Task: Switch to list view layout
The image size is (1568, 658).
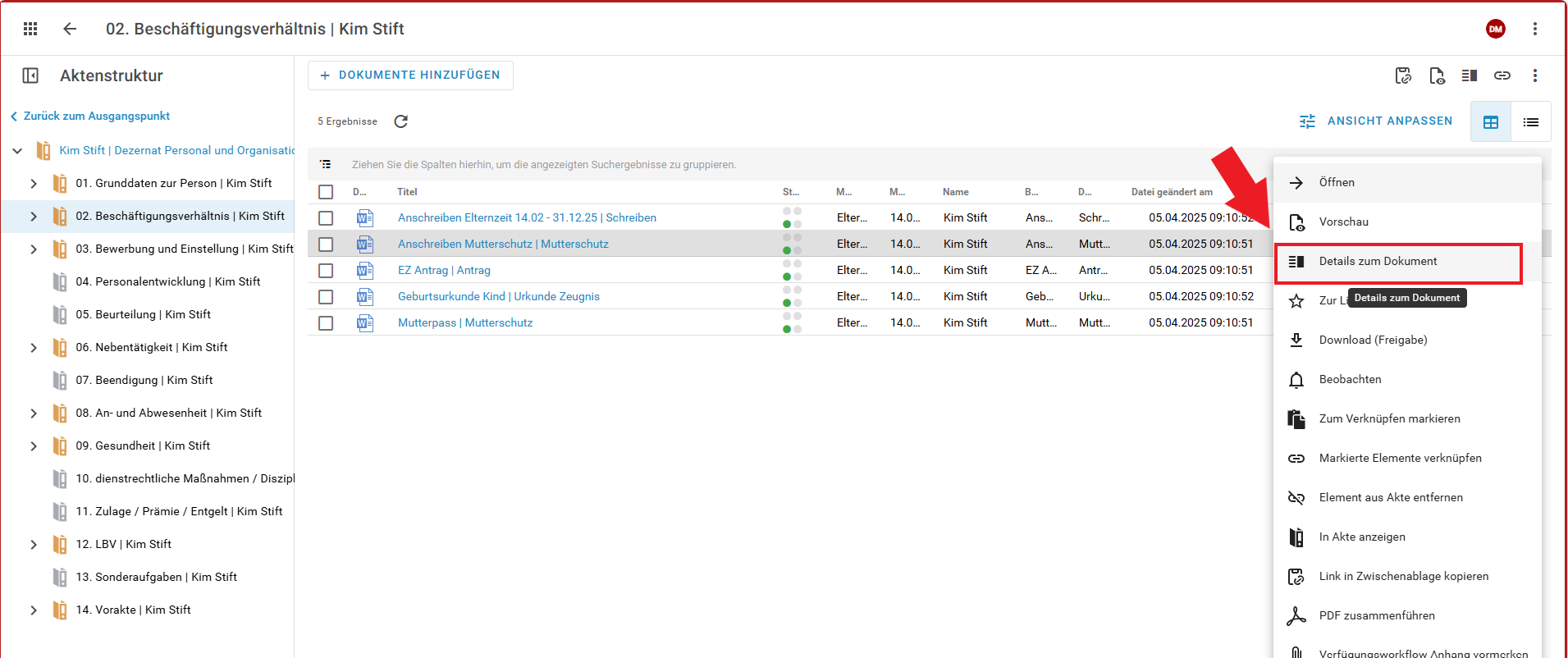Action: coord(1530,122)
